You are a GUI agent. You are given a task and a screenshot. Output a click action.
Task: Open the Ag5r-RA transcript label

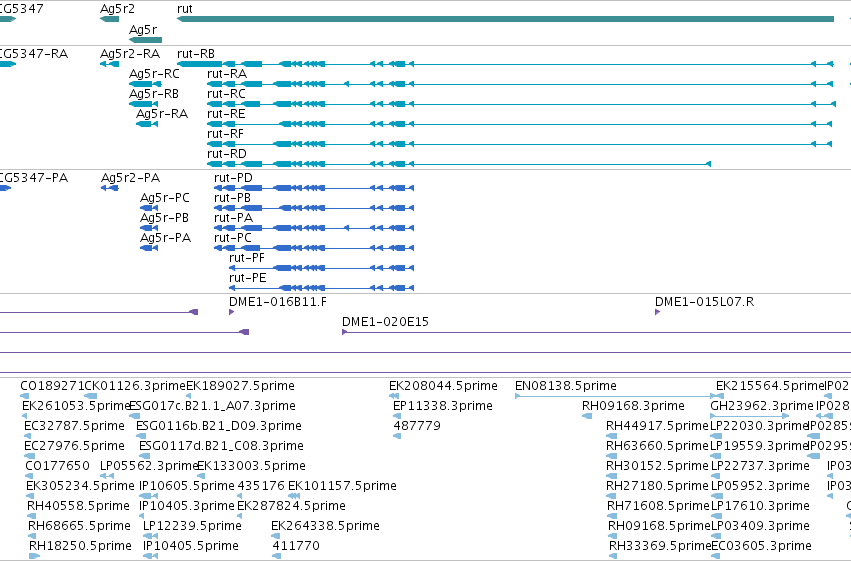point(162,114)
